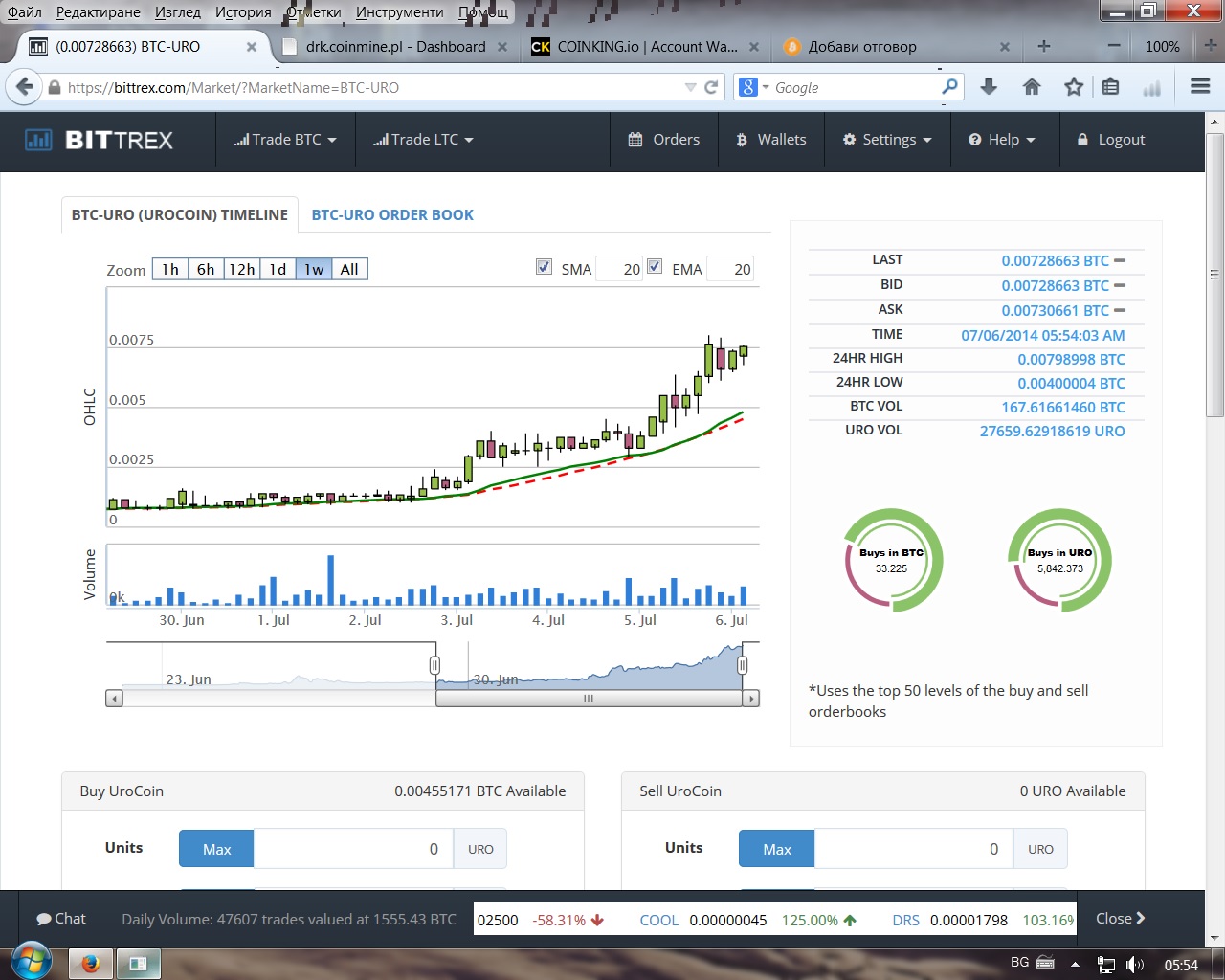Screen dimensions: 1225x980
Task: Switch to BTC-URO ORDER BOOK tab
Action: click(392, 215)
